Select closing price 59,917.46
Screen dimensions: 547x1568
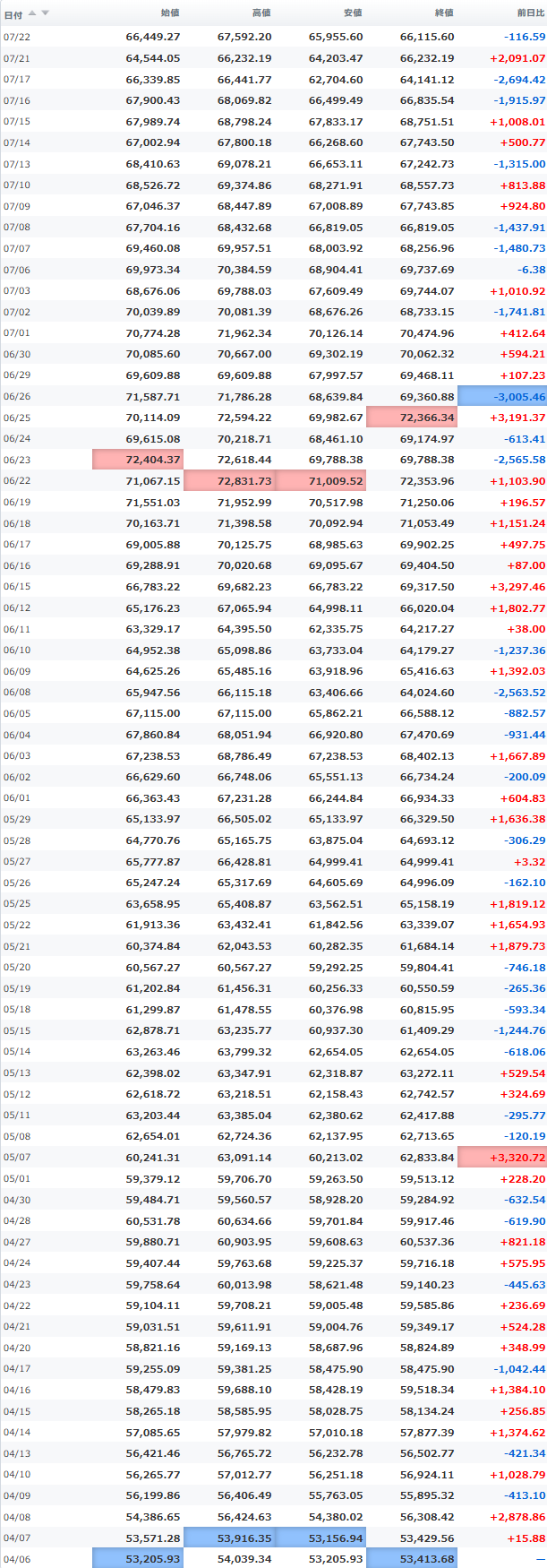(427, 1221)
